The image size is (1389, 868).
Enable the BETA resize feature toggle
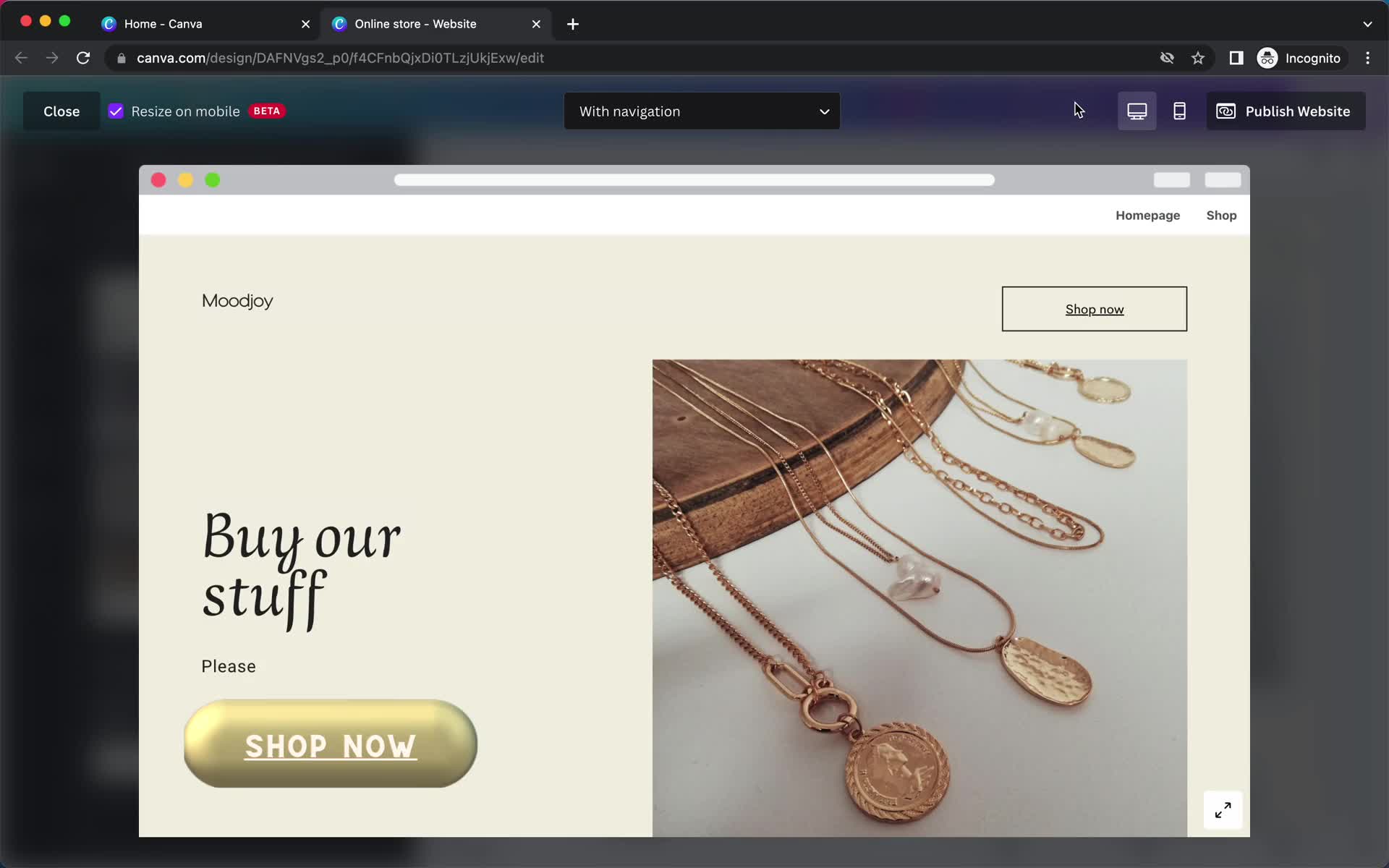(x=116, y=111)
